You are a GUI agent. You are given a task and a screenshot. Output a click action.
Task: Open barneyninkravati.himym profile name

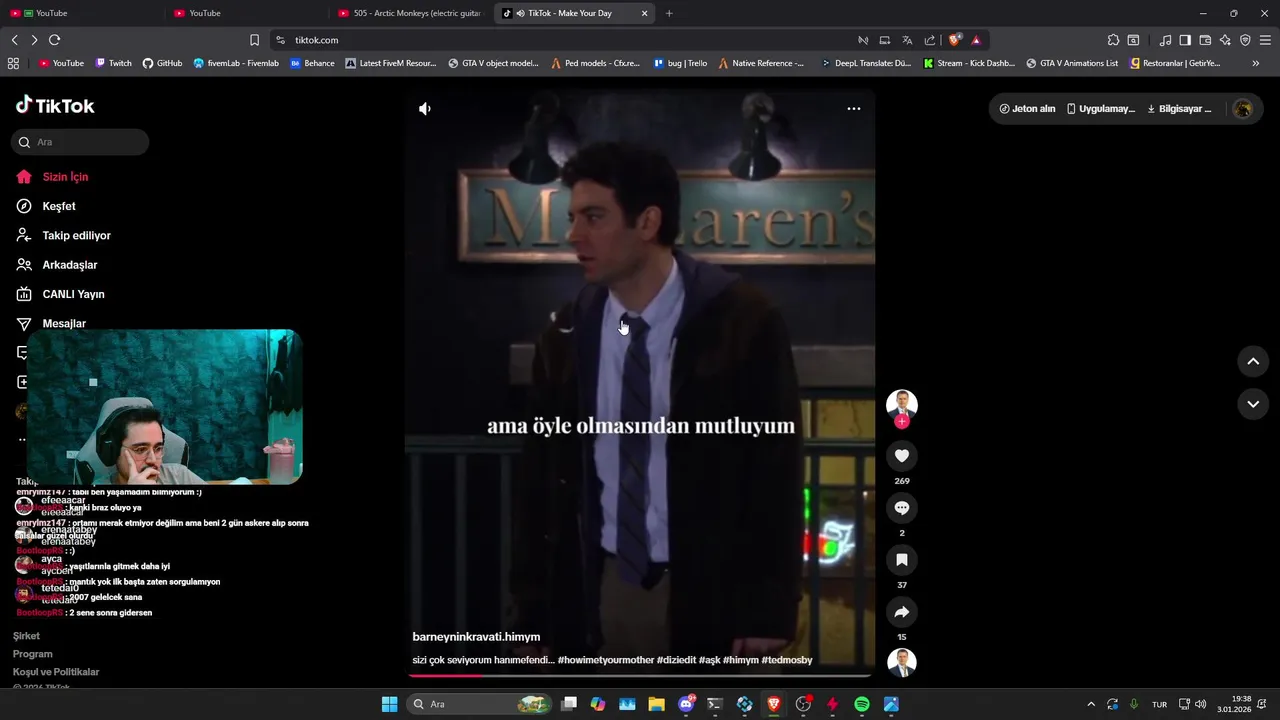click(x=476, y=637)
